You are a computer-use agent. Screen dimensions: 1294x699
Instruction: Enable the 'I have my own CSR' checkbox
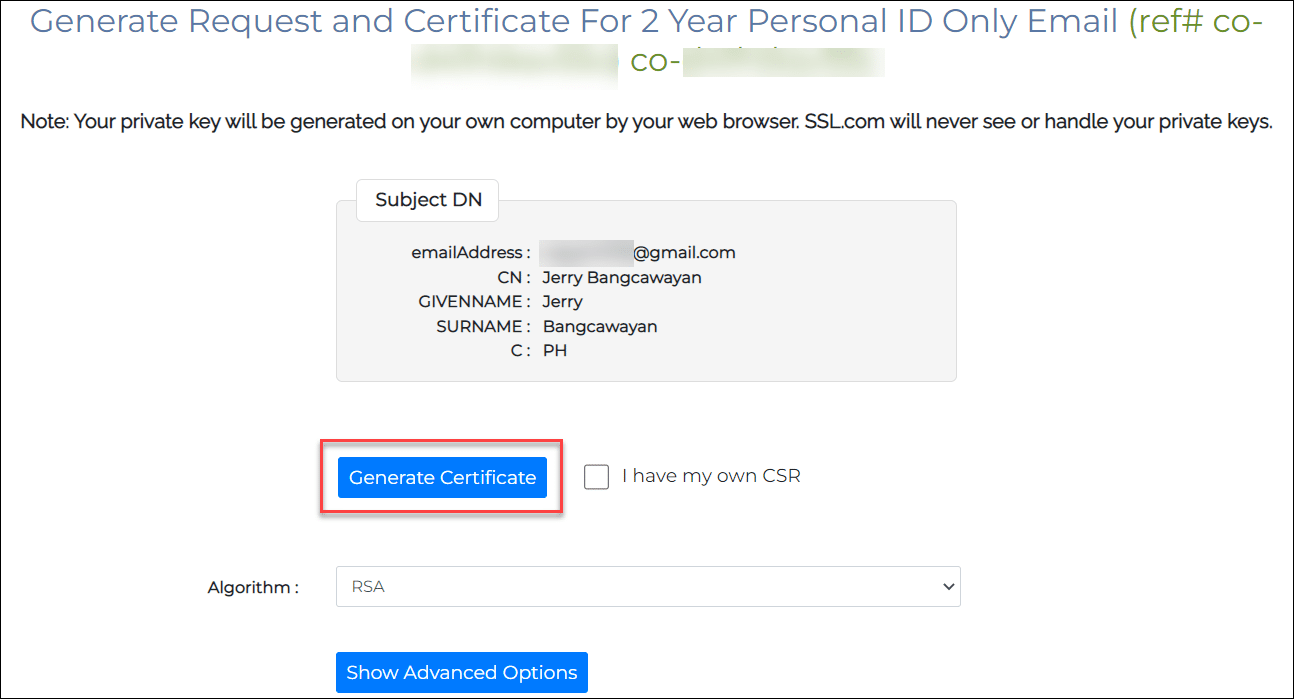pos(596,476)
